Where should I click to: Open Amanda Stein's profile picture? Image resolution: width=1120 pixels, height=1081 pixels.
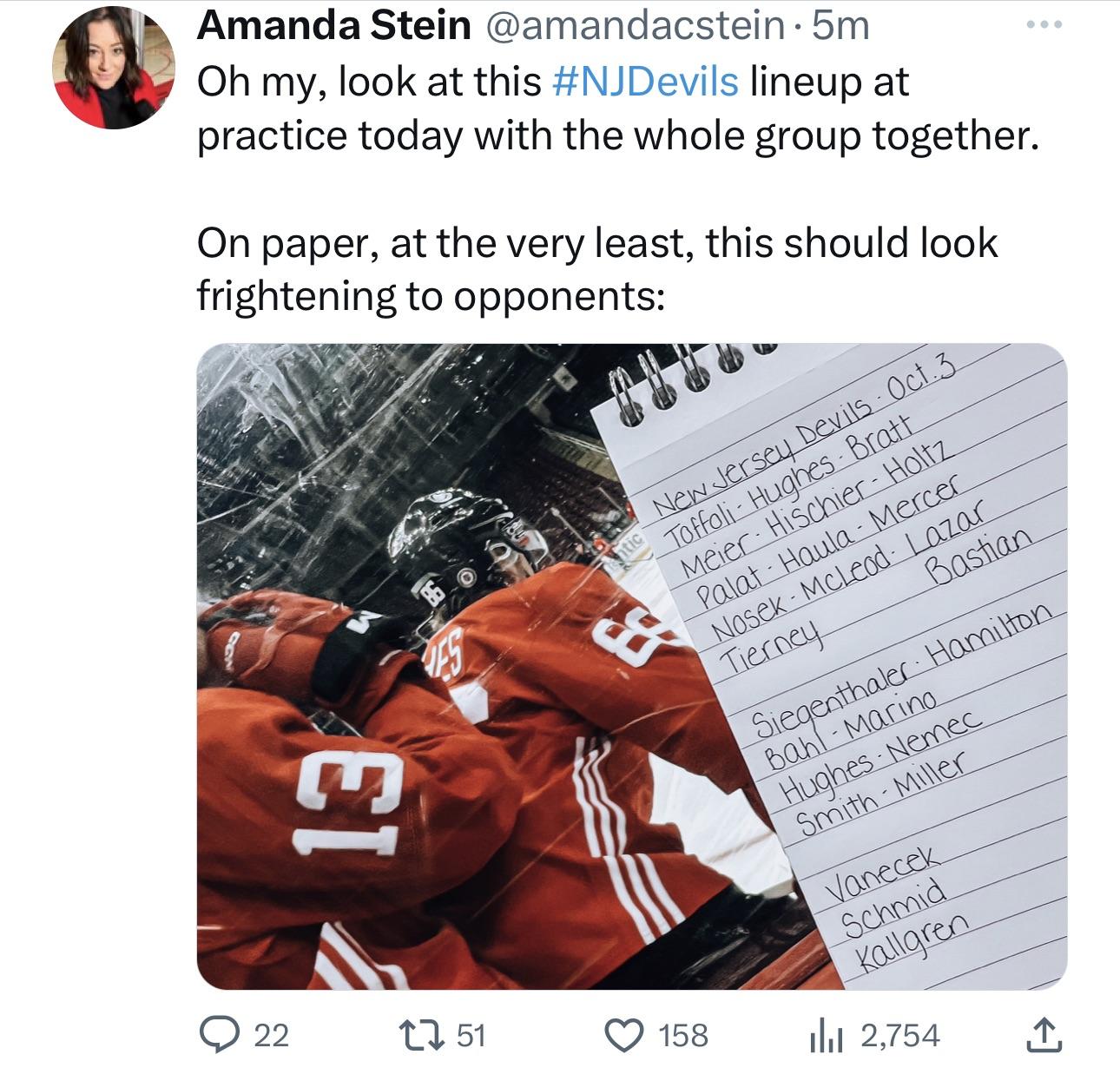pos(115,69)
